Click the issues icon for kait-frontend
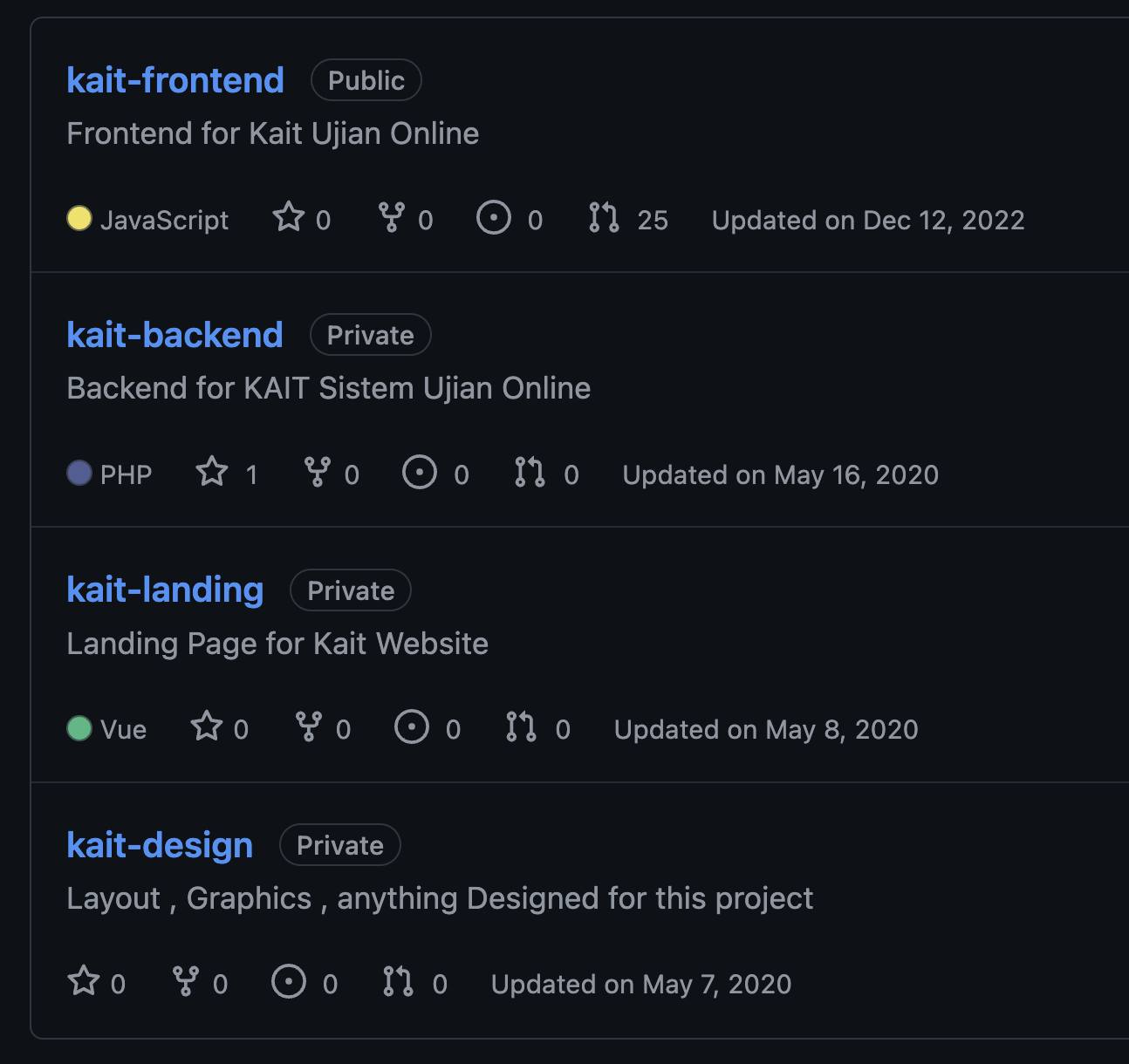The height and width of the screenshot is (1064, 1129). pyautogui.click(x=494, y=217)
